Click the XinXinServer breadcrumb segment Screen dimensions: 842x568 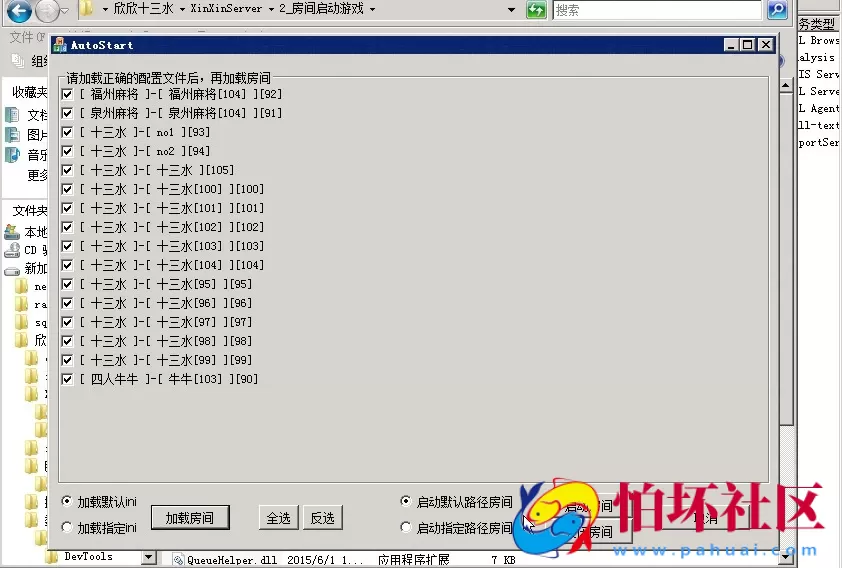(226, 9)
